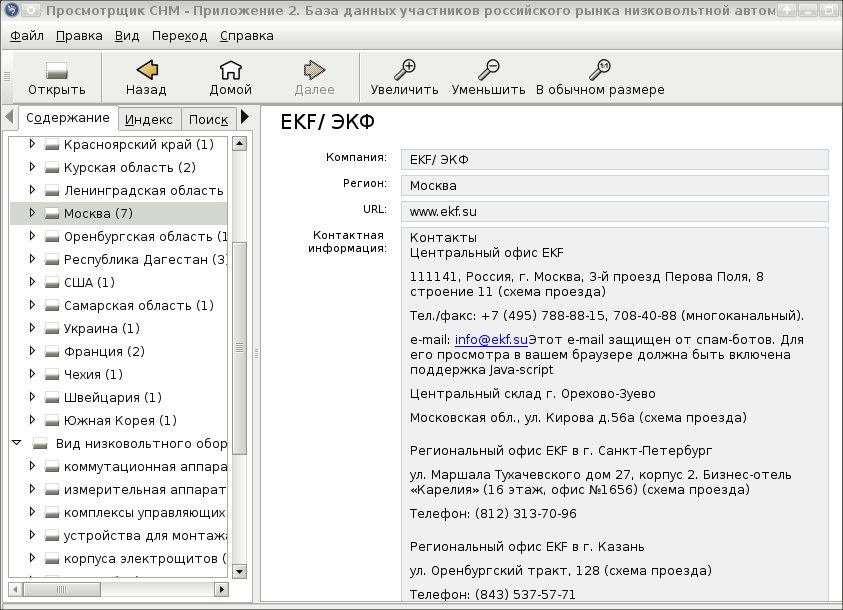This screenshot has width=843, height=610.
Task: Click the www.ekf.su URL field
Action: point(615,211)
